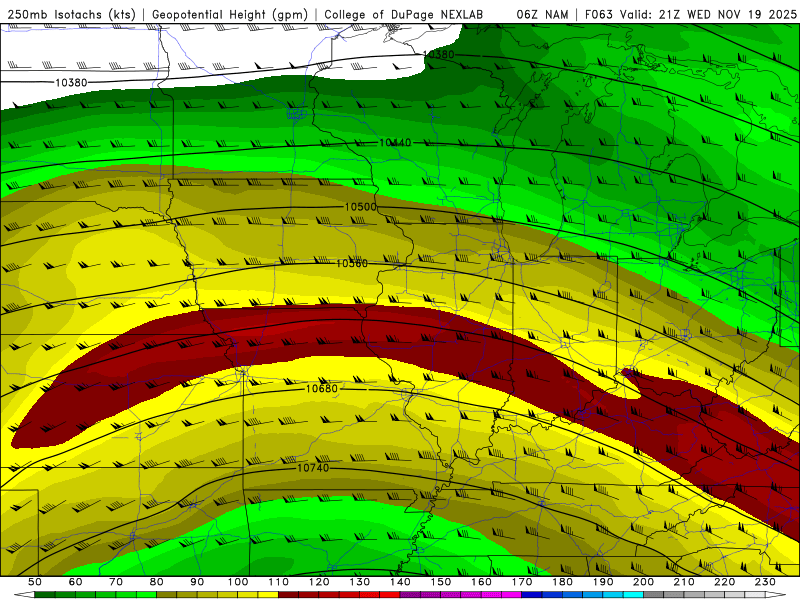This screenshot has width=800, height=600.
Task: Click the 90 value on the color scale
Action: point(197,582)
